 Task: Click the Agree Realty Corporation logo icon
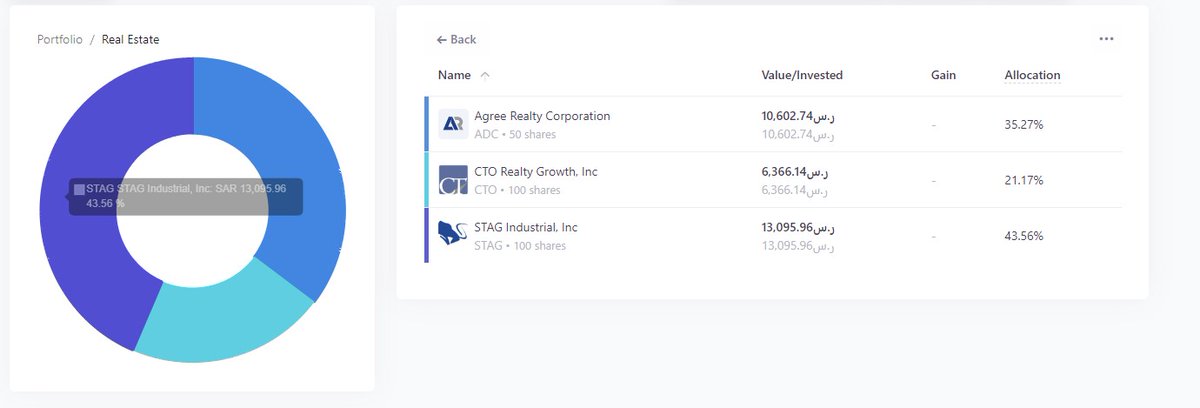pyautogui.click(x=453, y=124)
